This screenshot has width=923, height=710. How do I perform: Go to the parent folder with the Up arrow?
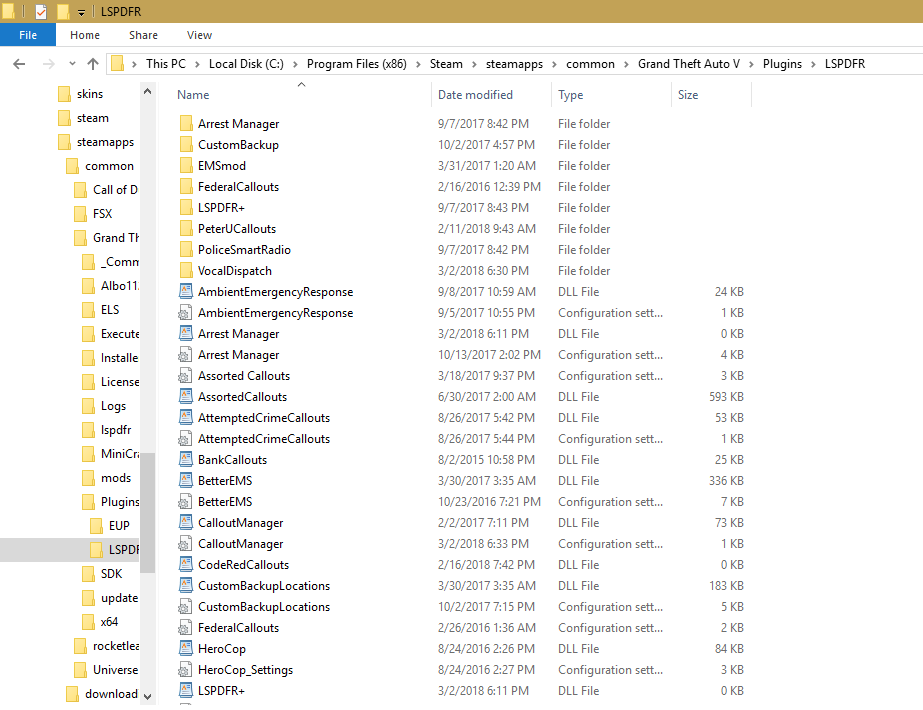coord(92,64)
